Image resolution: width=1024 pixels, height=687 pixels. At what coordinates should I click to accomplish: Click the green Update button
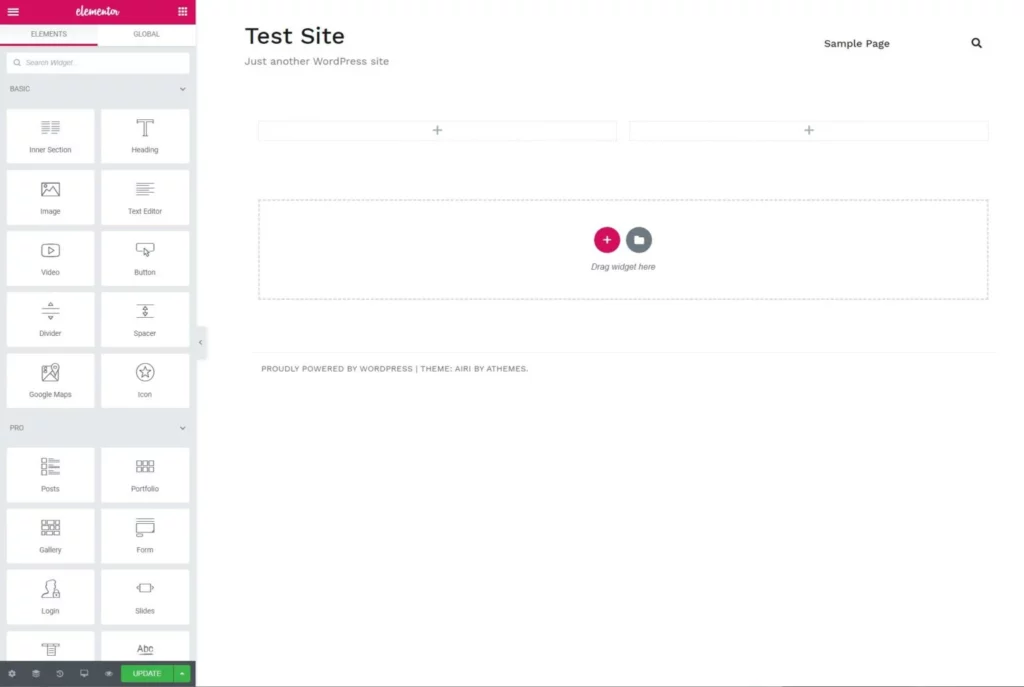(x=146, y=674)
